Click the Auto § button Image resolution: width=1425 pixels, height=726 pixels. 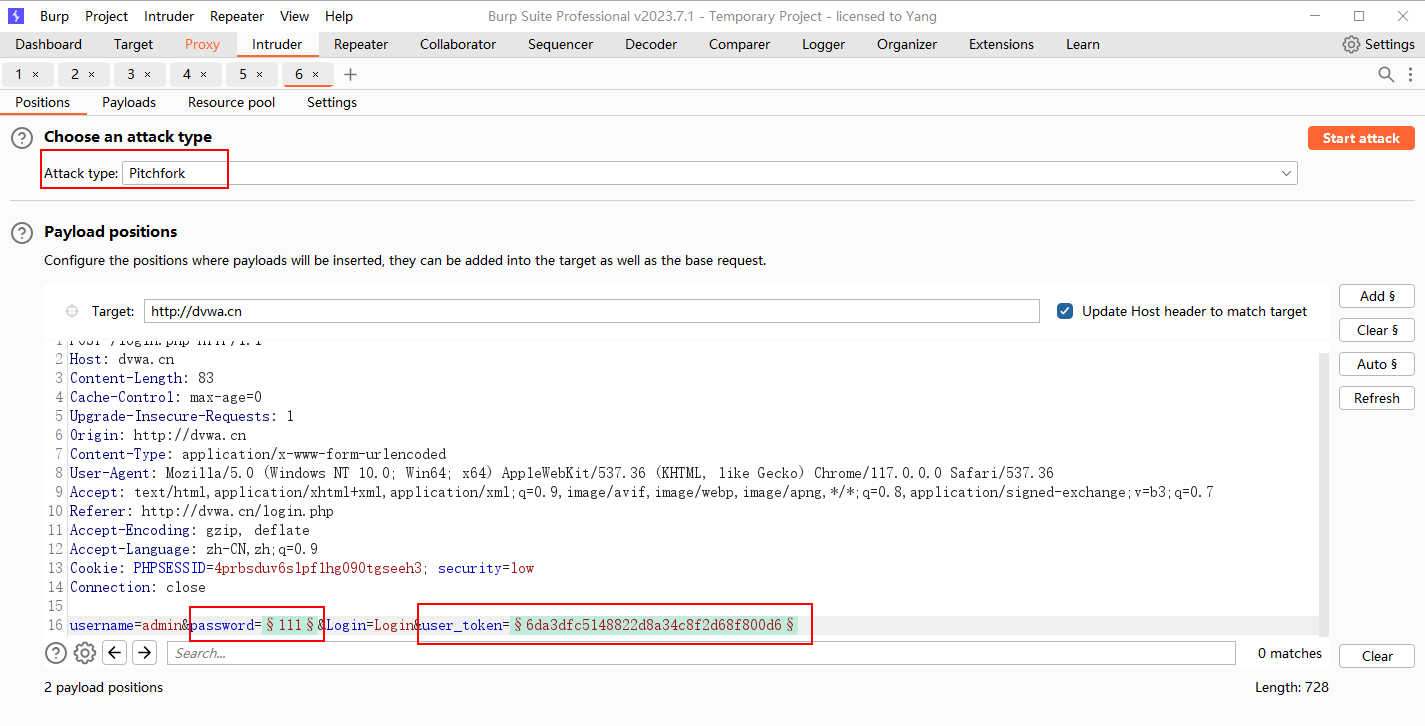point(1376,364)
